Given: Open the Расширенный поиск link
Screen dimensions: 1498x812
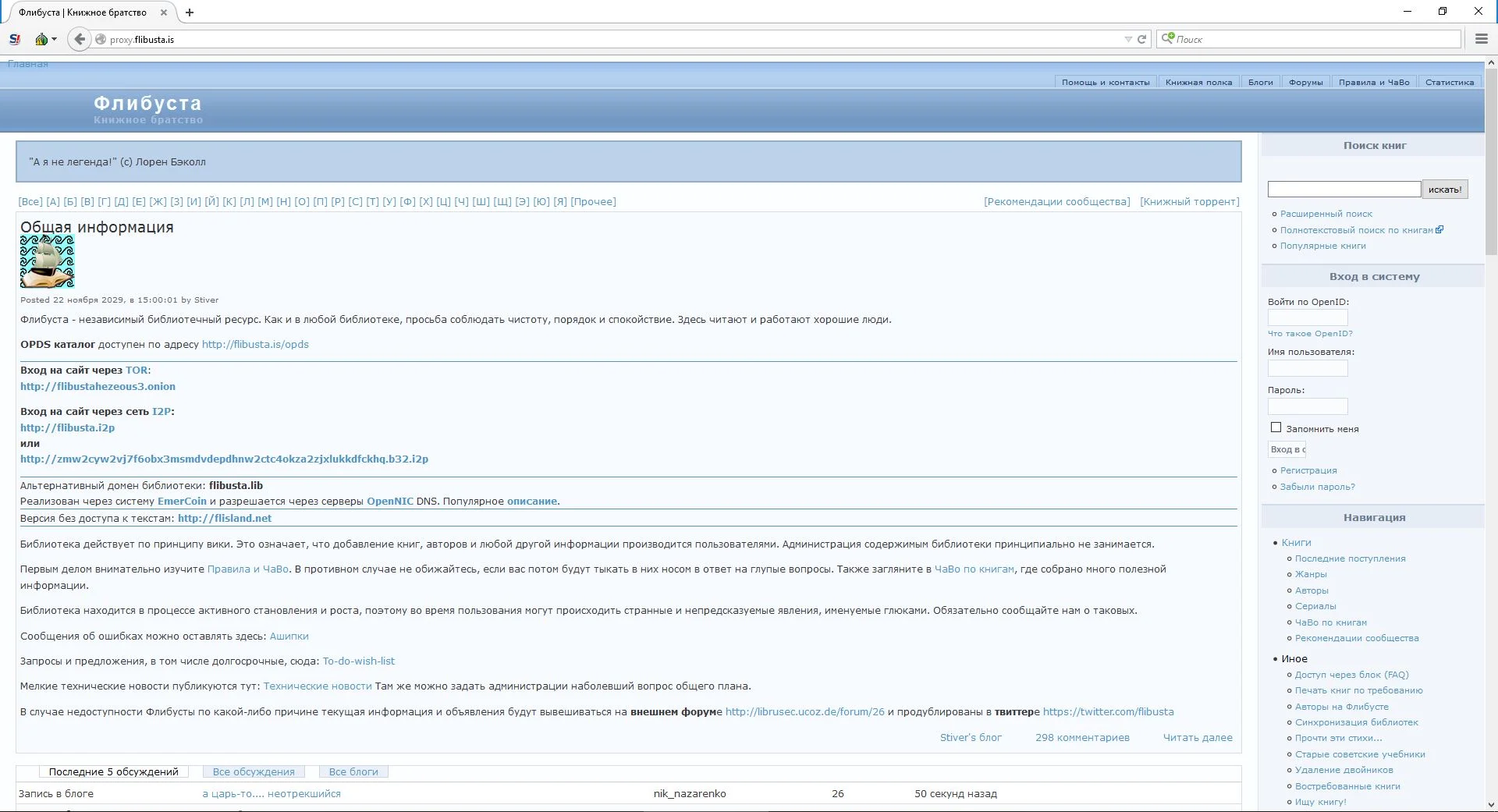Looking at the screenshot, I should 1326,214.
